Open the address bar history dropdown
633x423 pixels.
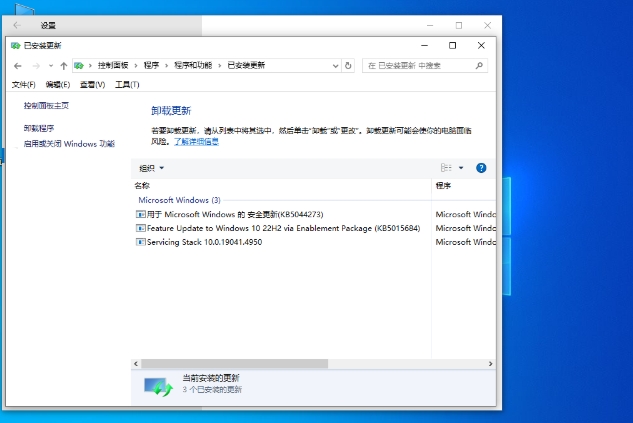tap(334, 65)
